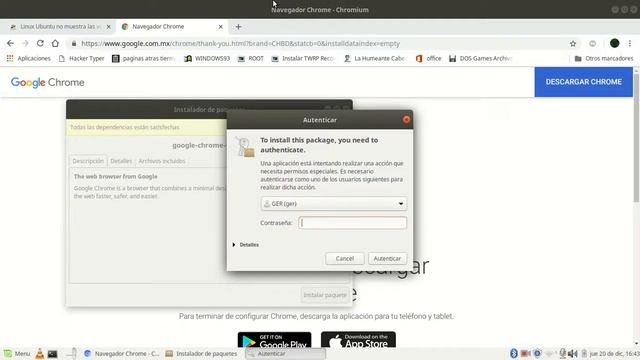Switch to Instalador de paquetes taskbar window

click(202, 354)
